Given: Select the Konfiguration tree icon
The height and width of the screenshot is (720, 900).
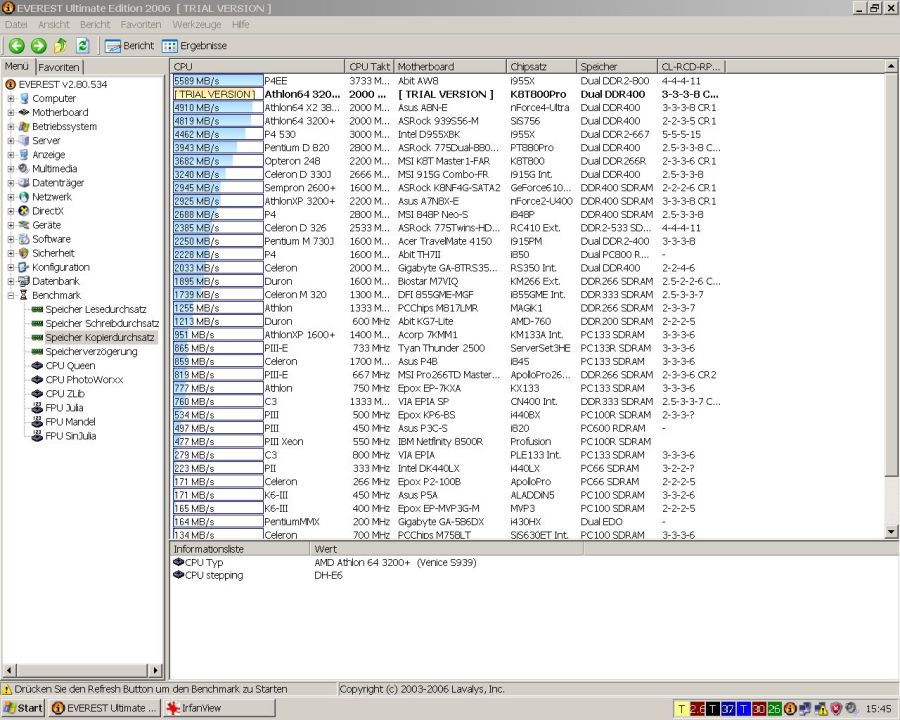Looking at the screenshot, I should coord(24,267).
